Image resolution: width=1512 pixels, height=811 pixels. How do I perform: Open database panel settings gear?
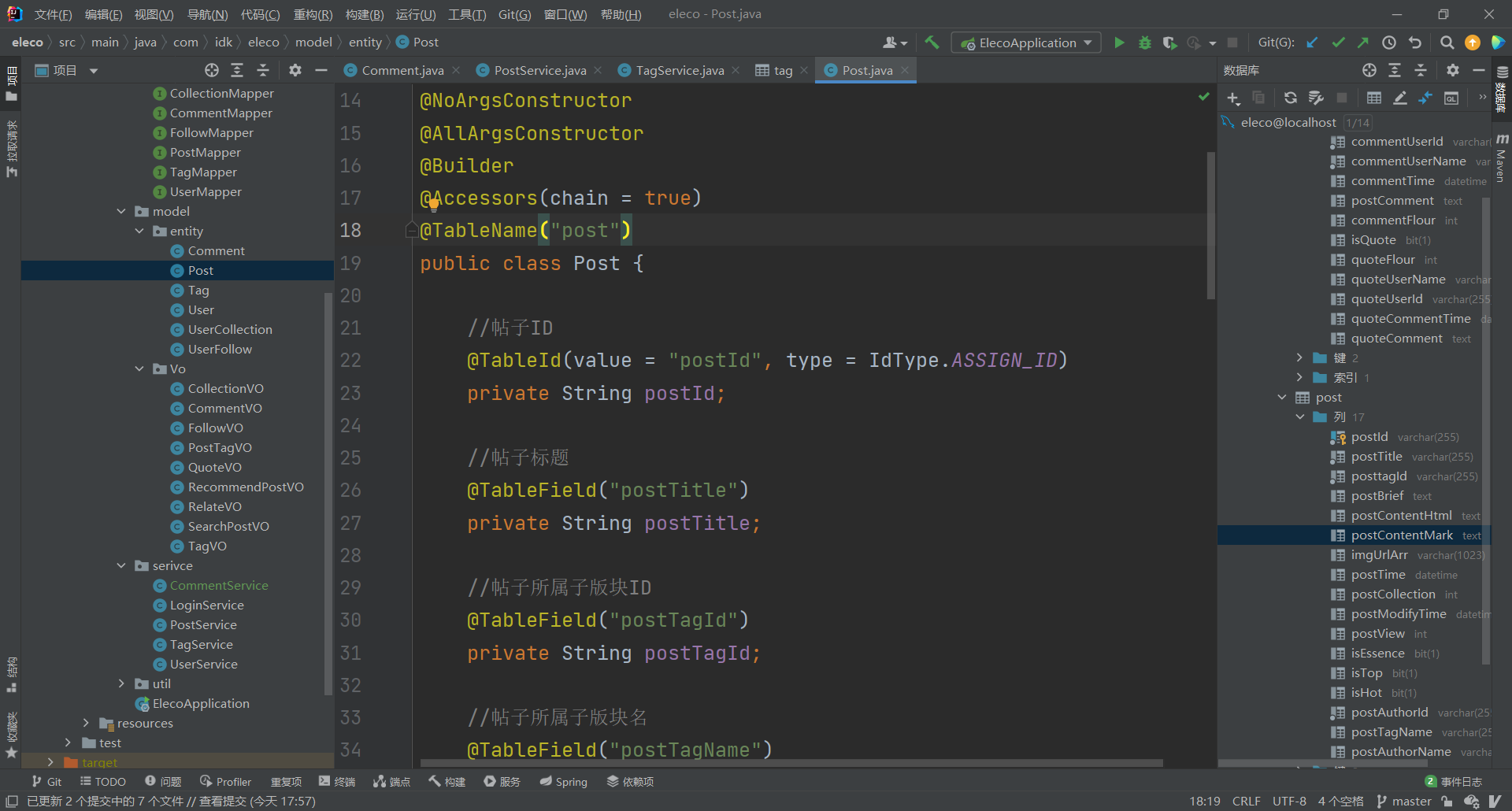pyautogui.click(x=1453, y=70)
